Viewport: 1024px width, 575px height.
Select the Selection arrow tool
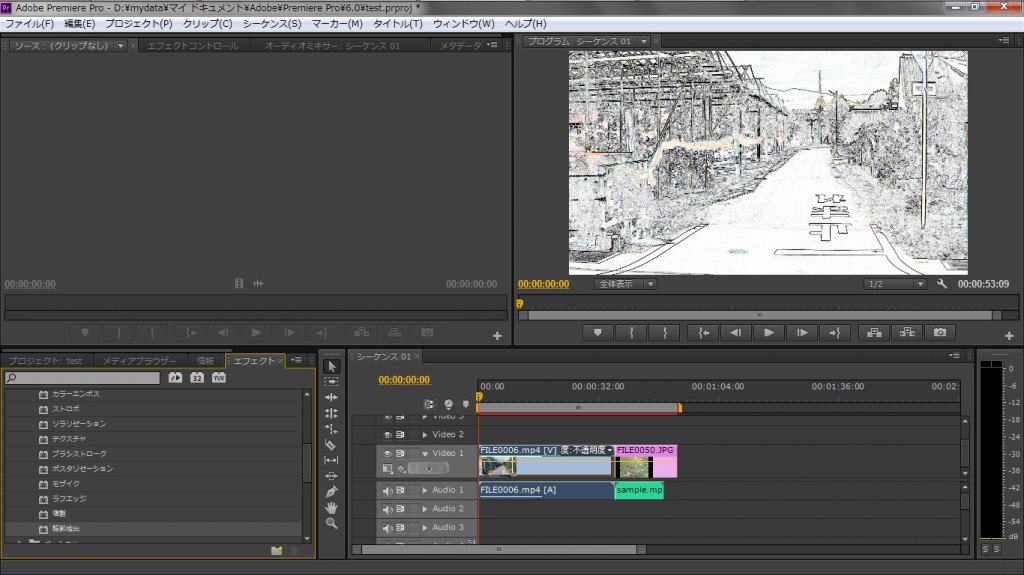click(331, 367)
